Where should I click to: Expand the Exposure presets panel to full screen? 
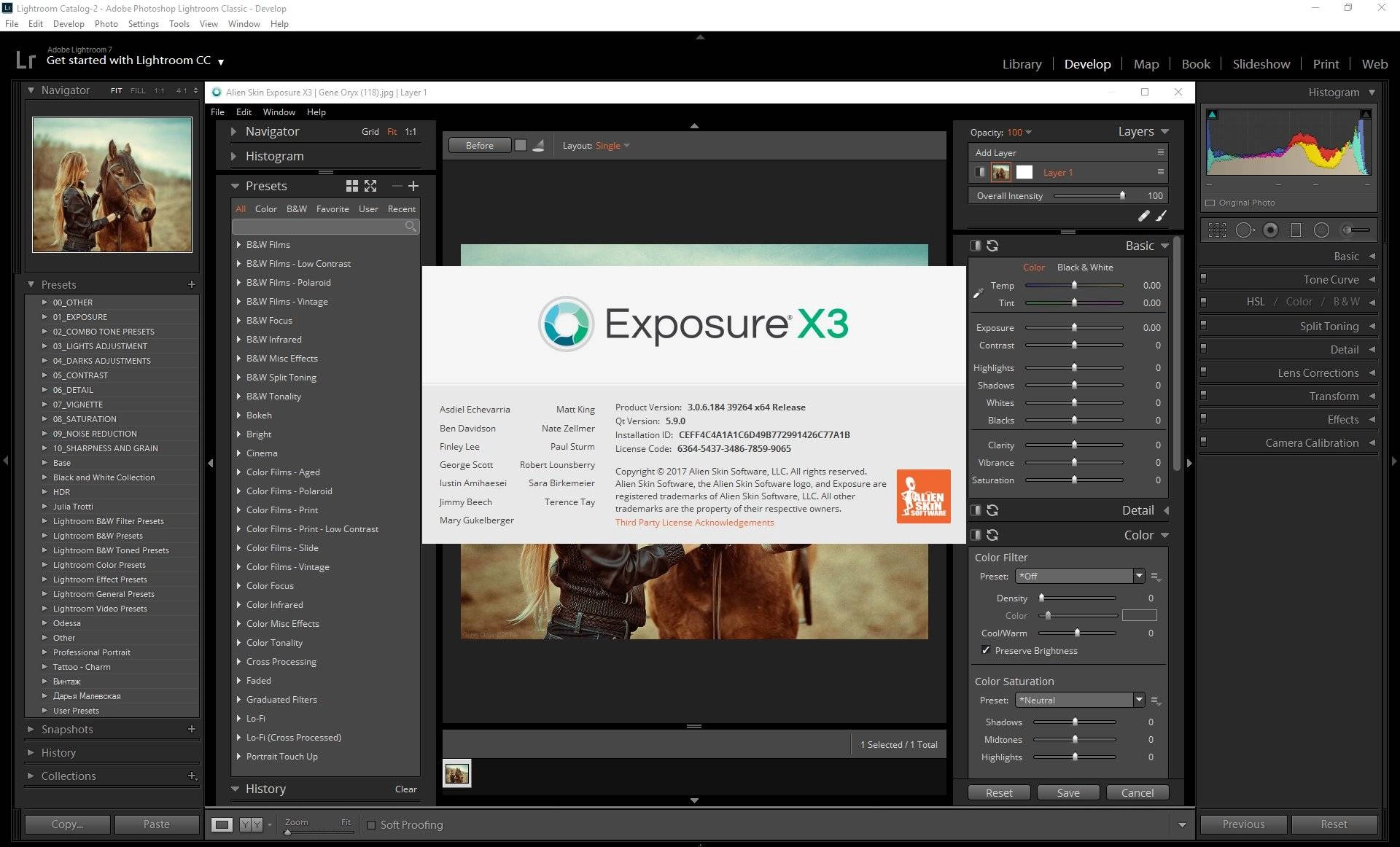[370, 186]
